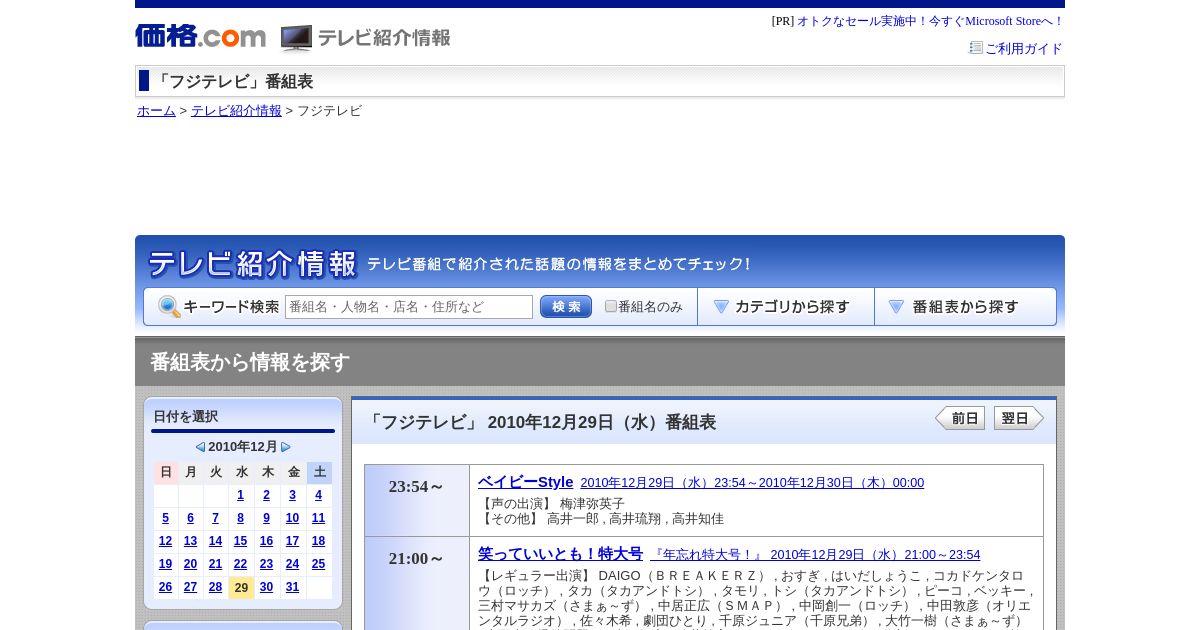This screenshot has height=630, width=1200.
Task: Click the 23:54～ time cell
Action: point(417,500)
